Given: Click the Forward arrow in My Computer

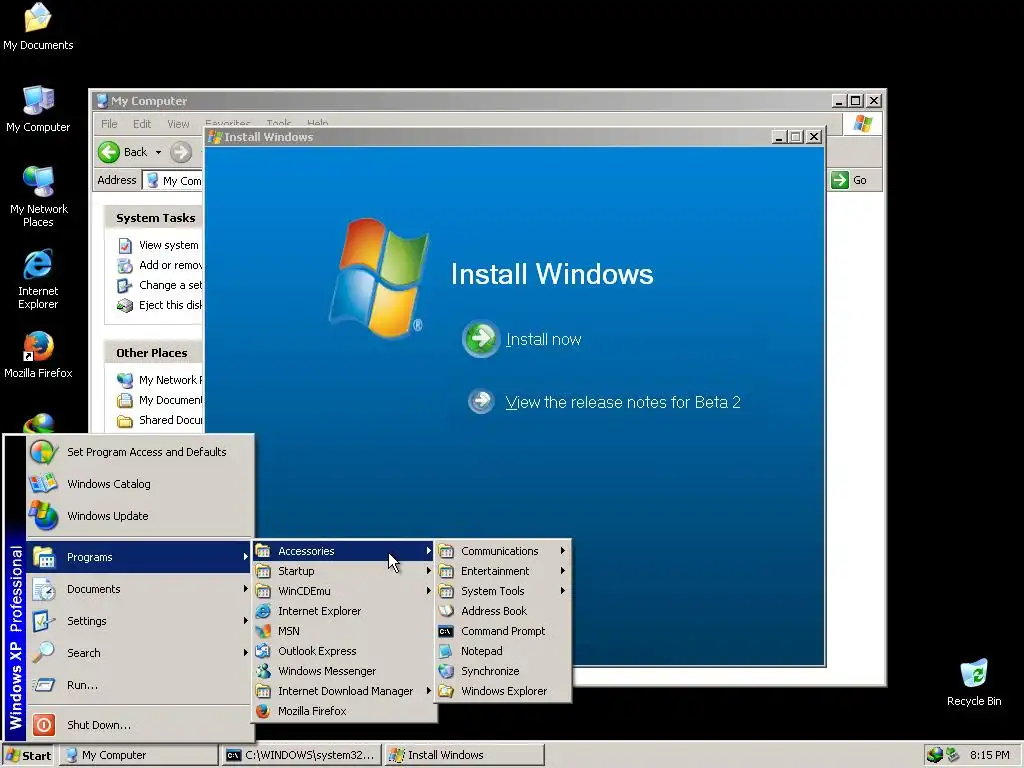Looking at the screenshot, I should pos(181,152).
